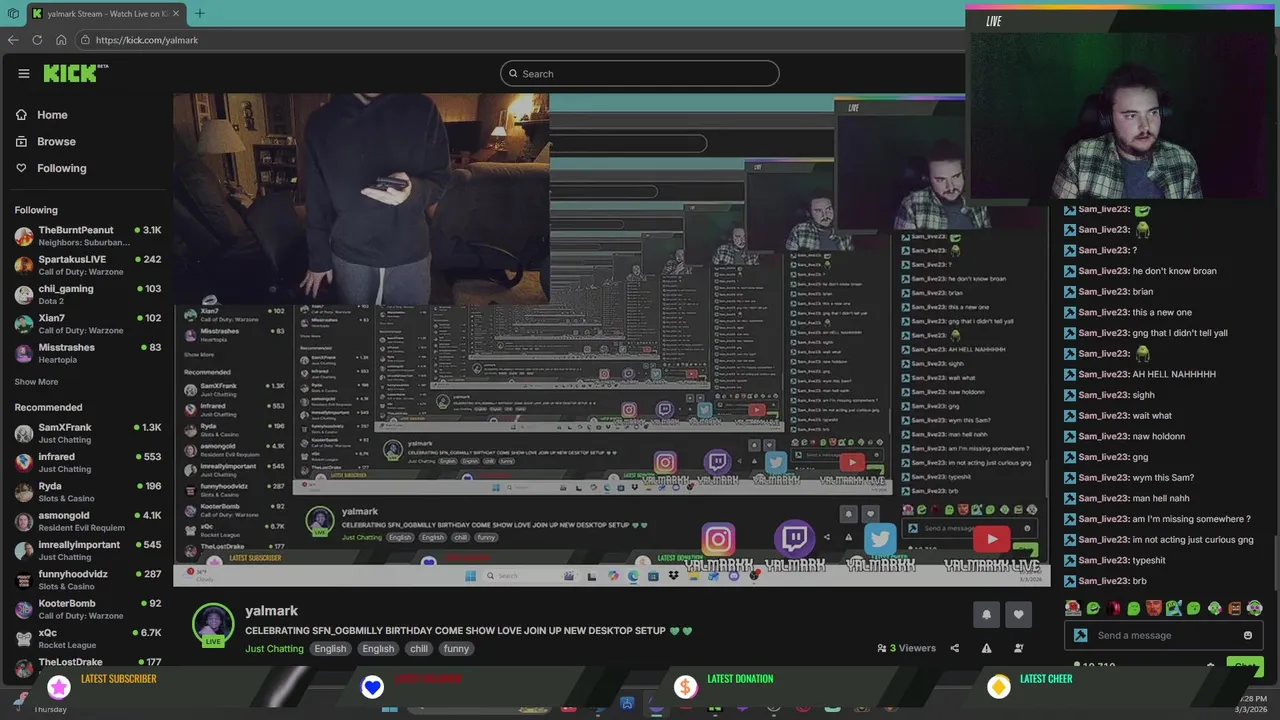Click into the Kick search box
Image resolution: width=1280 pixels, height=720 pixels.
point(640,73)
